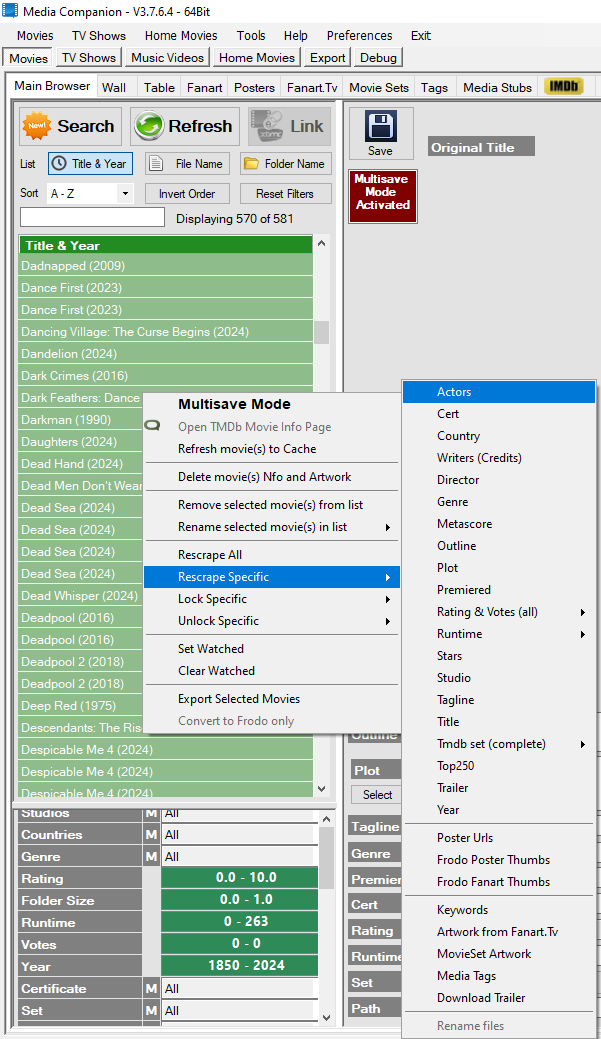Open Countries filter All dropdown

pos(239,835)
